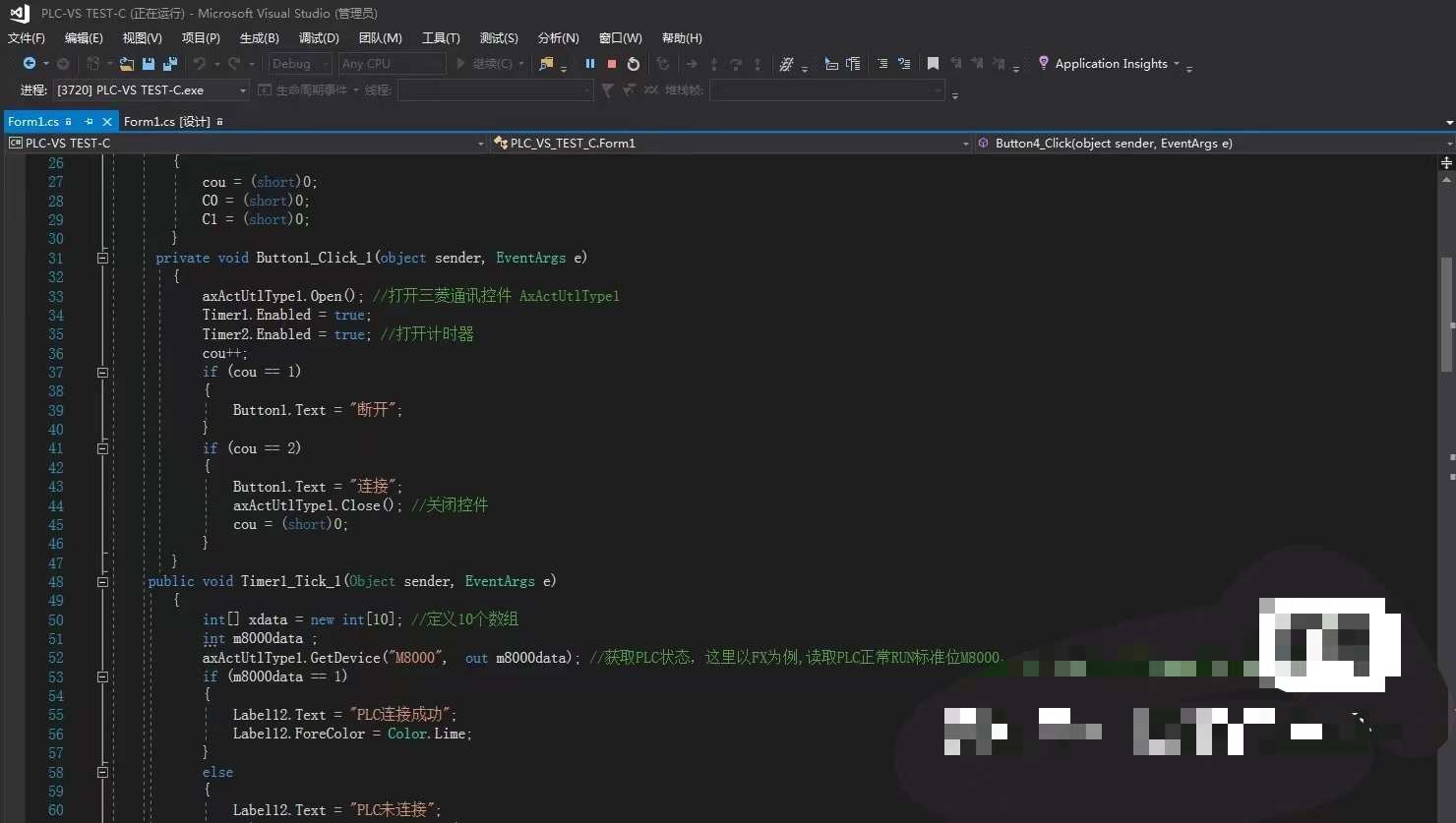This screenshot has width=1456, height=823.
Task: Click the Find in Files icon
Action: 547,64
